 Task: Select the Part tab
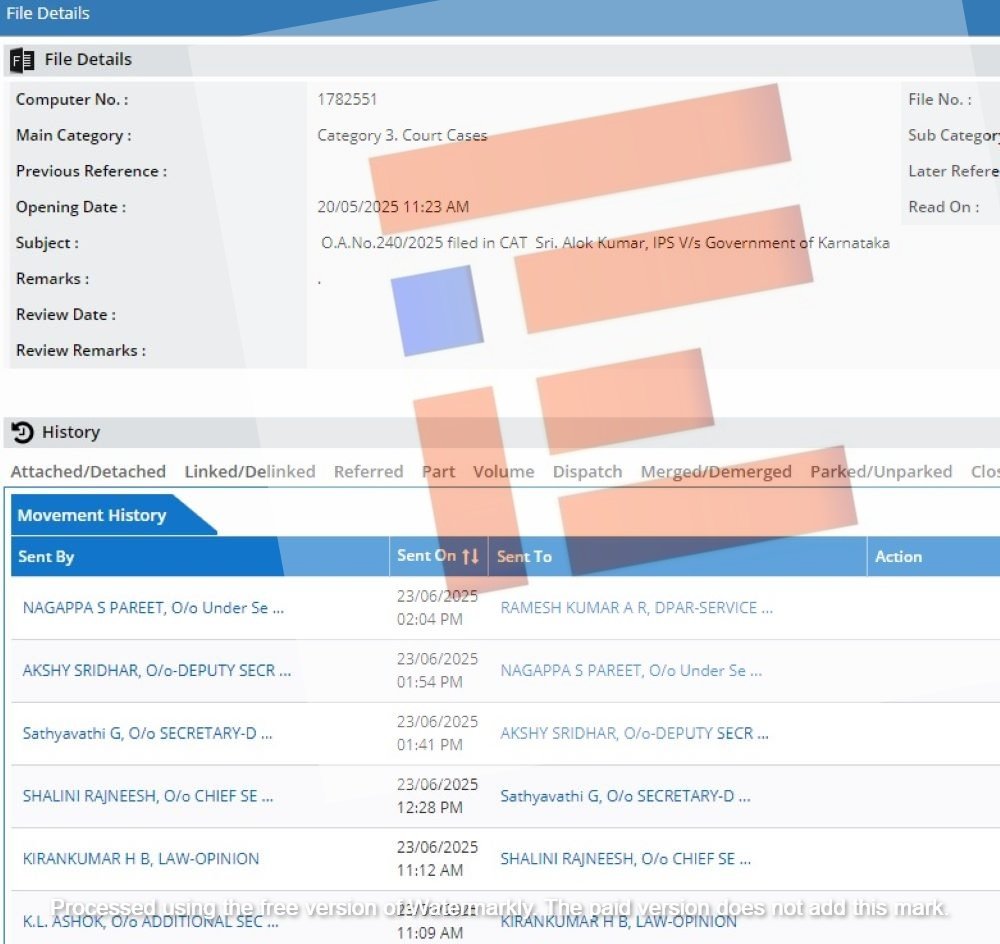[438, 472]
